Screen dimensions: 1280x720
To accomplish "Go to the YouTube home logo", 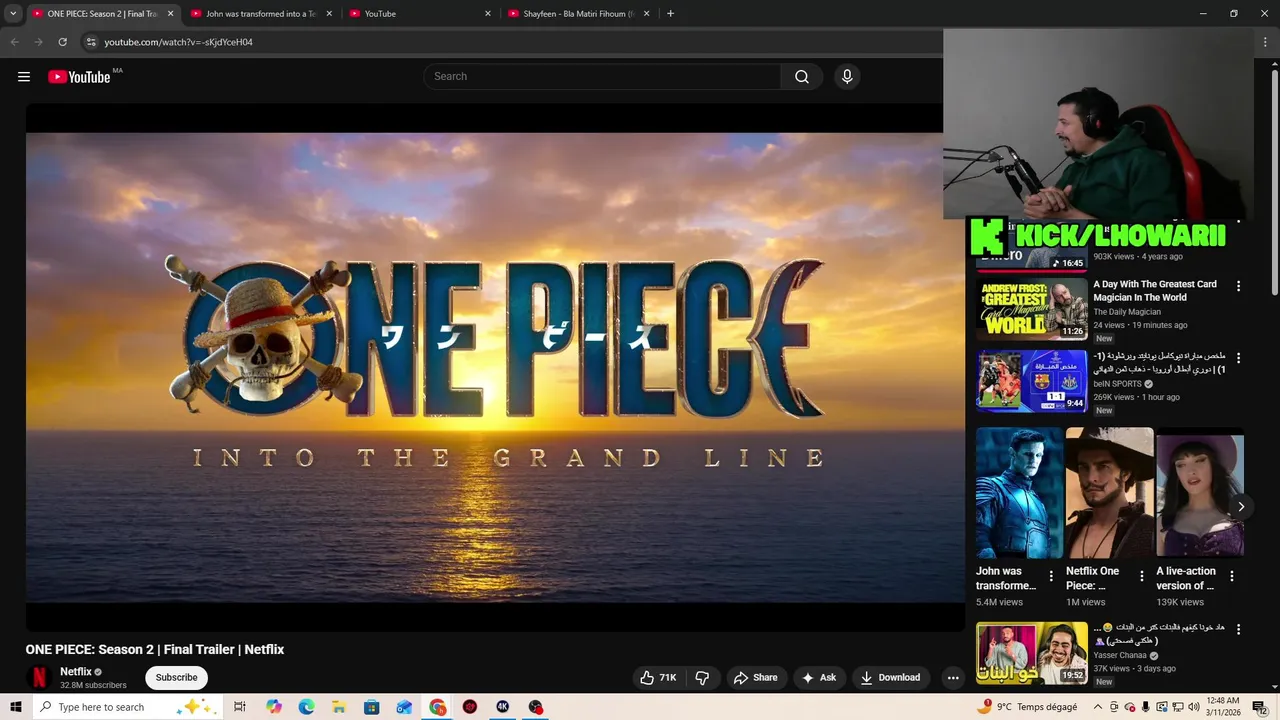I will point(79,77).
